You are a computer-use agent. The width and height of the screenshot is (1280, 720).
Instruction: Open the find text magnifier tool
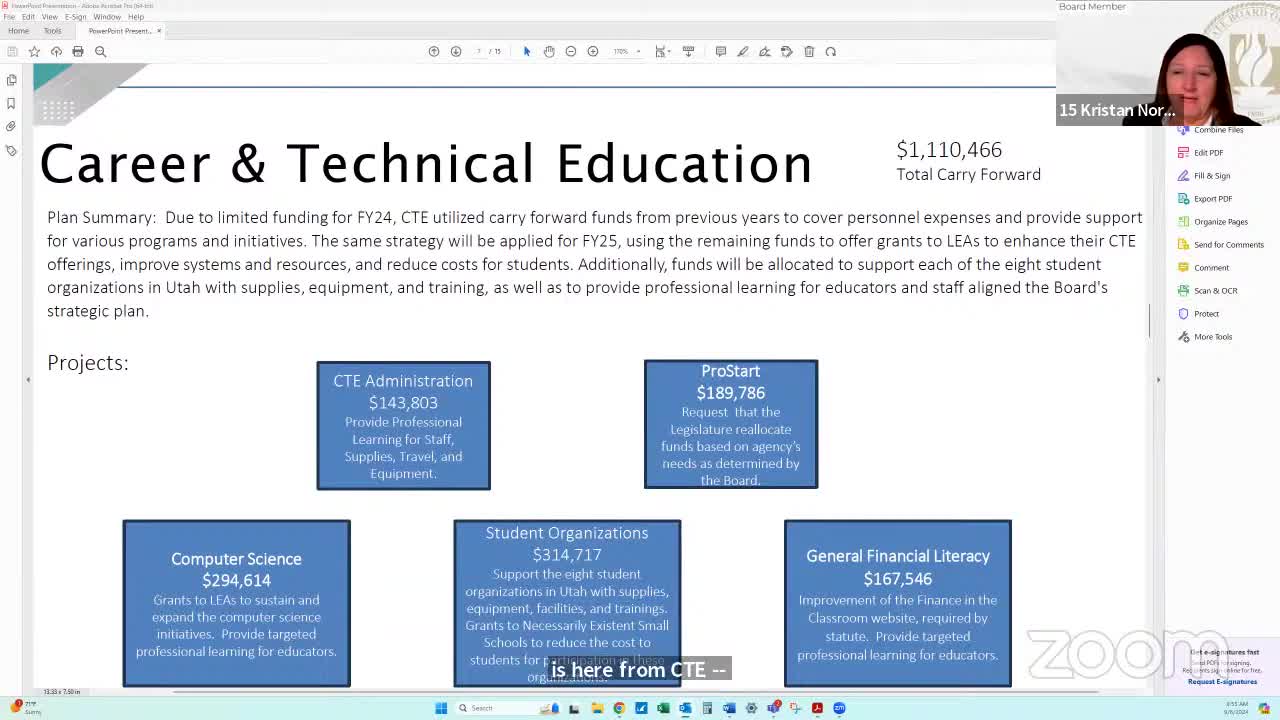point(100,51)
